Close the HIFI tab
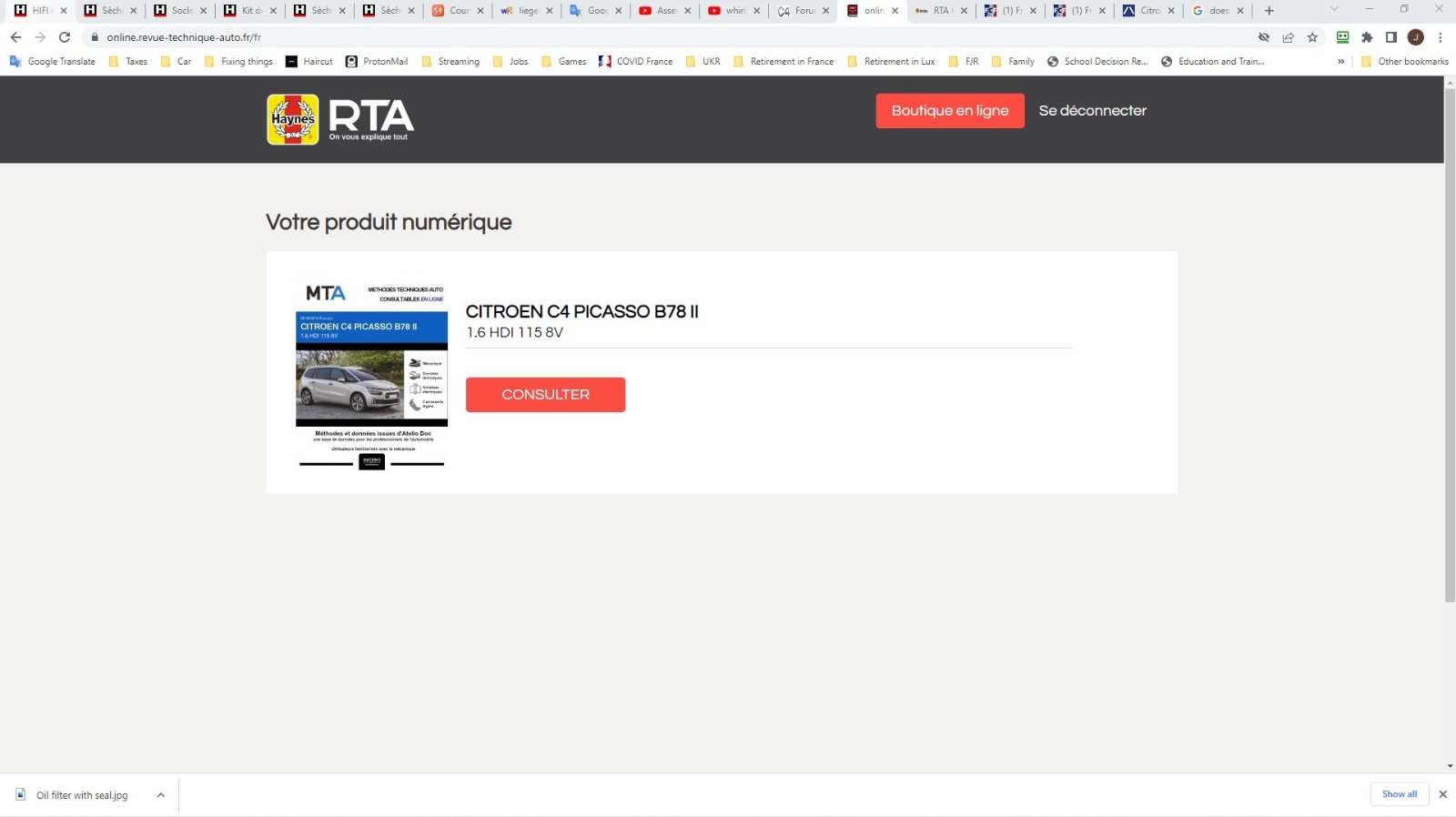 coord(64,11)
